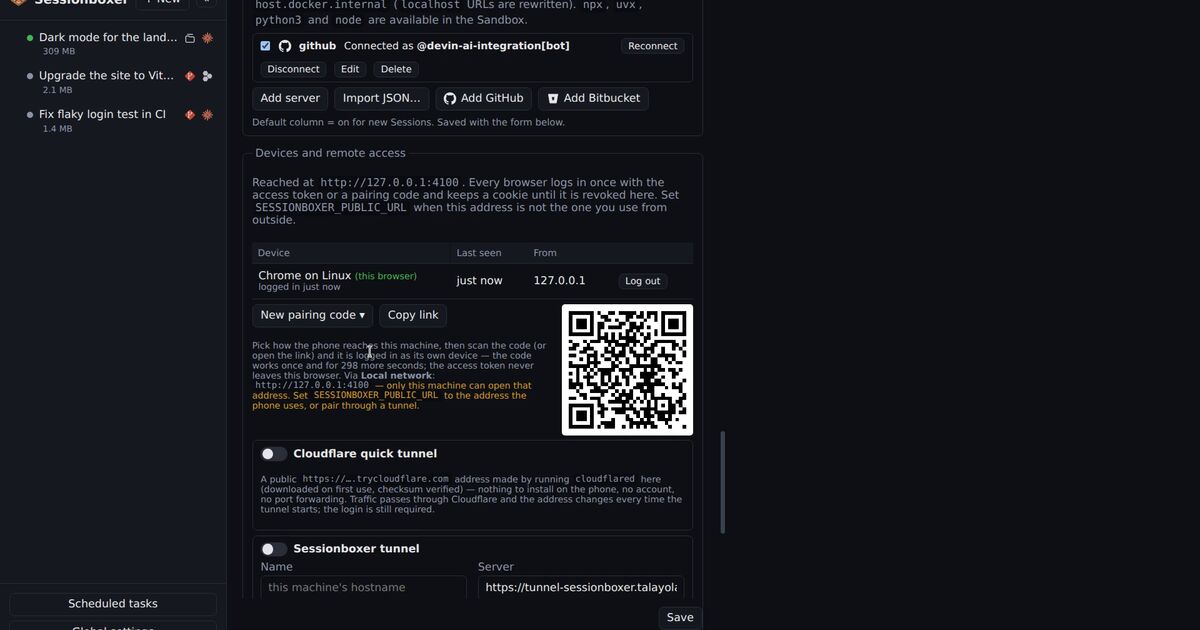
Task: Click the red git diamond icon on Fix flaky session
Action: 190,115
